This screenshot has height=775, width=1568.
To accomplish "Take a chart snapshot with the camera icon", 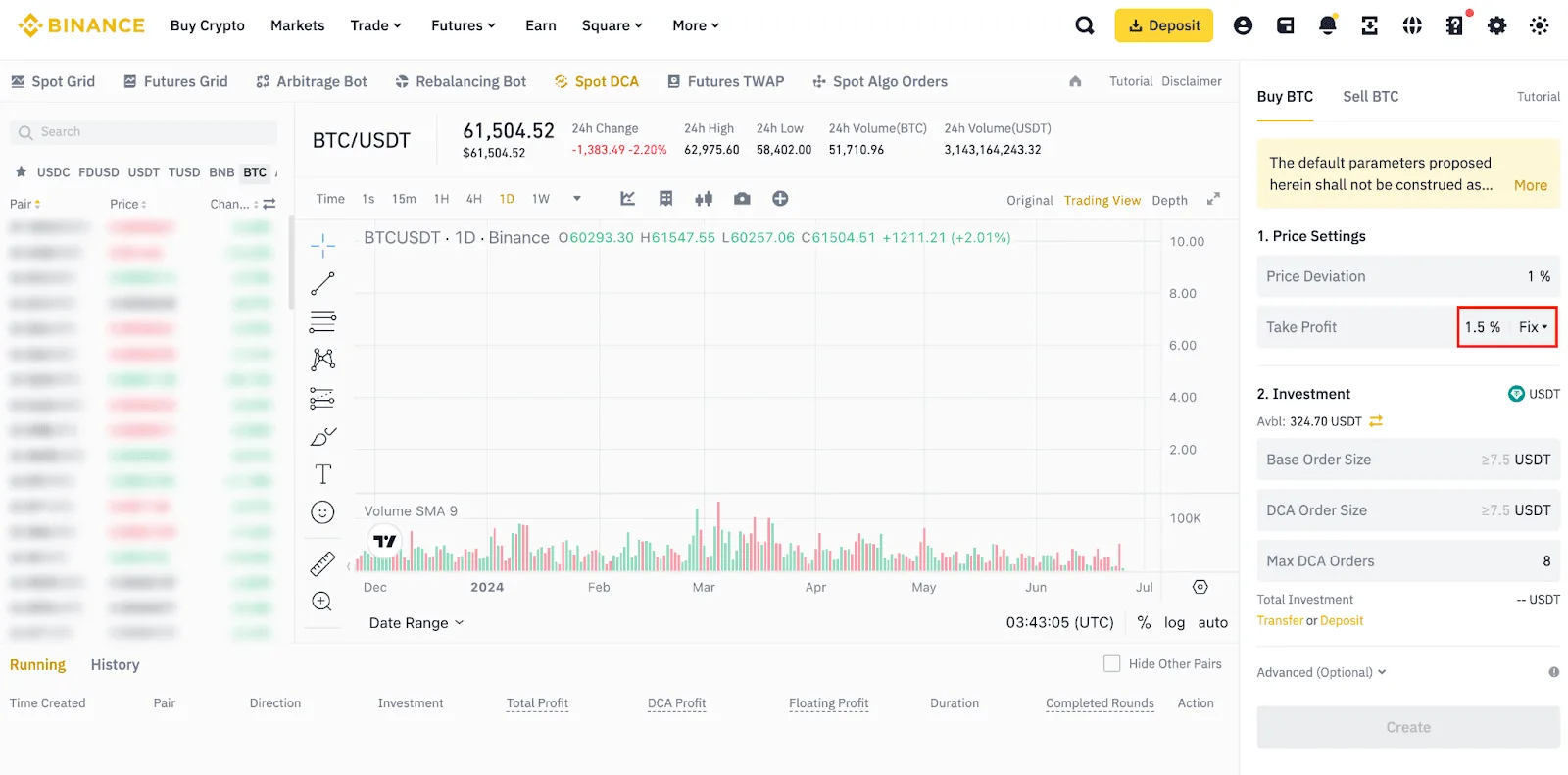I will pyautogui.click(x=742, y=199).
